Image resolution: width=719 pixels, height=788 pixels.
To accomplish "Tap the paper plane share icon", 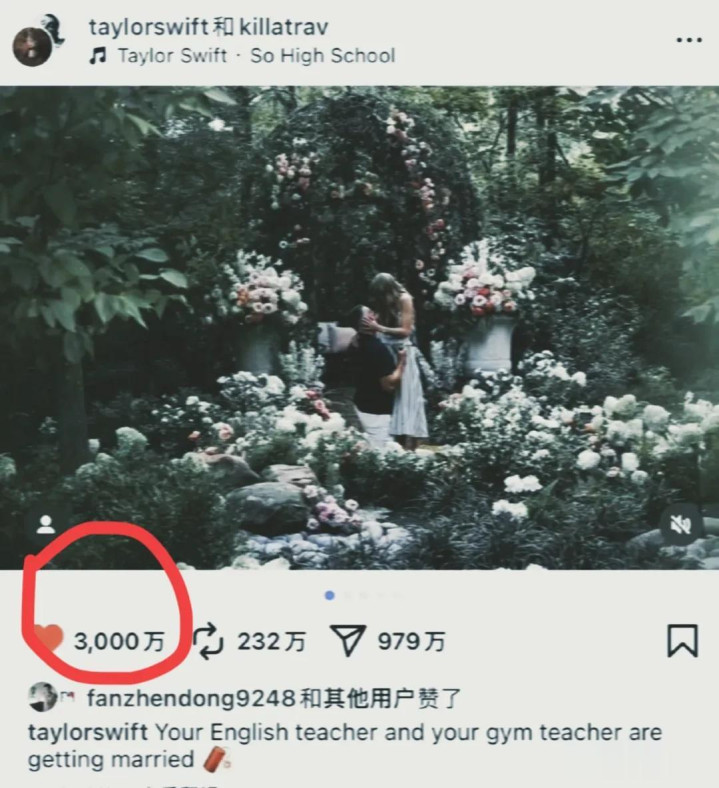I will point(347,641).
